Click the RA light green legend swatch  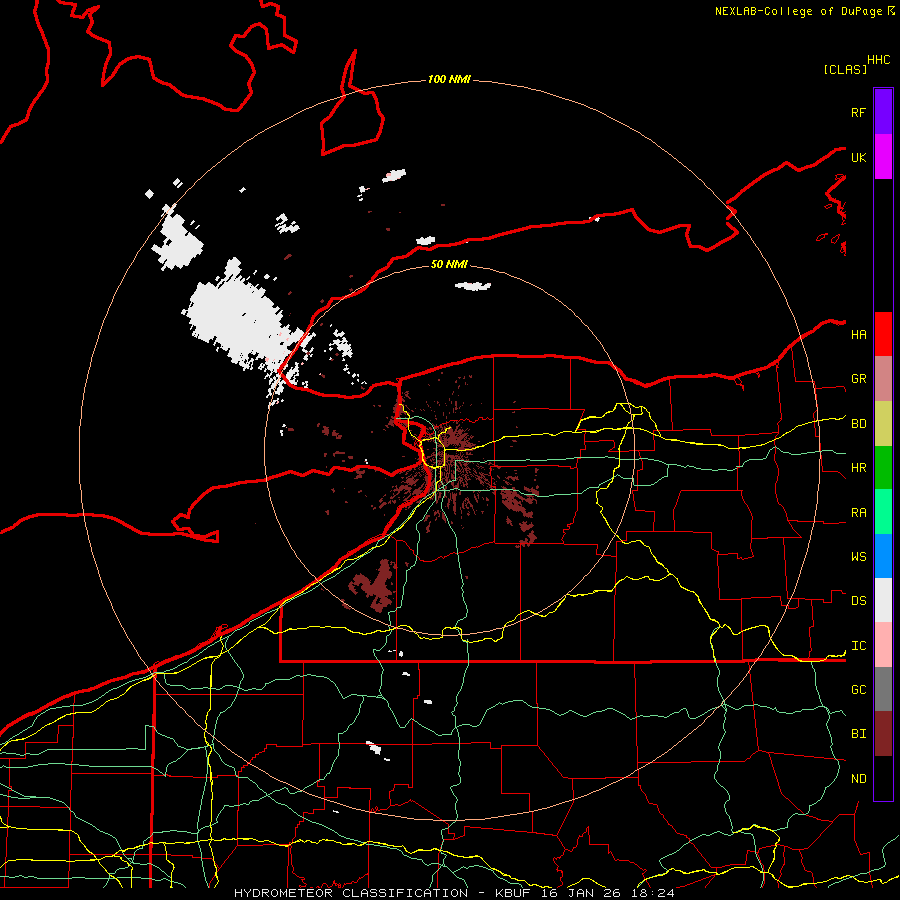pyautogui.click(x=883, y=512)
